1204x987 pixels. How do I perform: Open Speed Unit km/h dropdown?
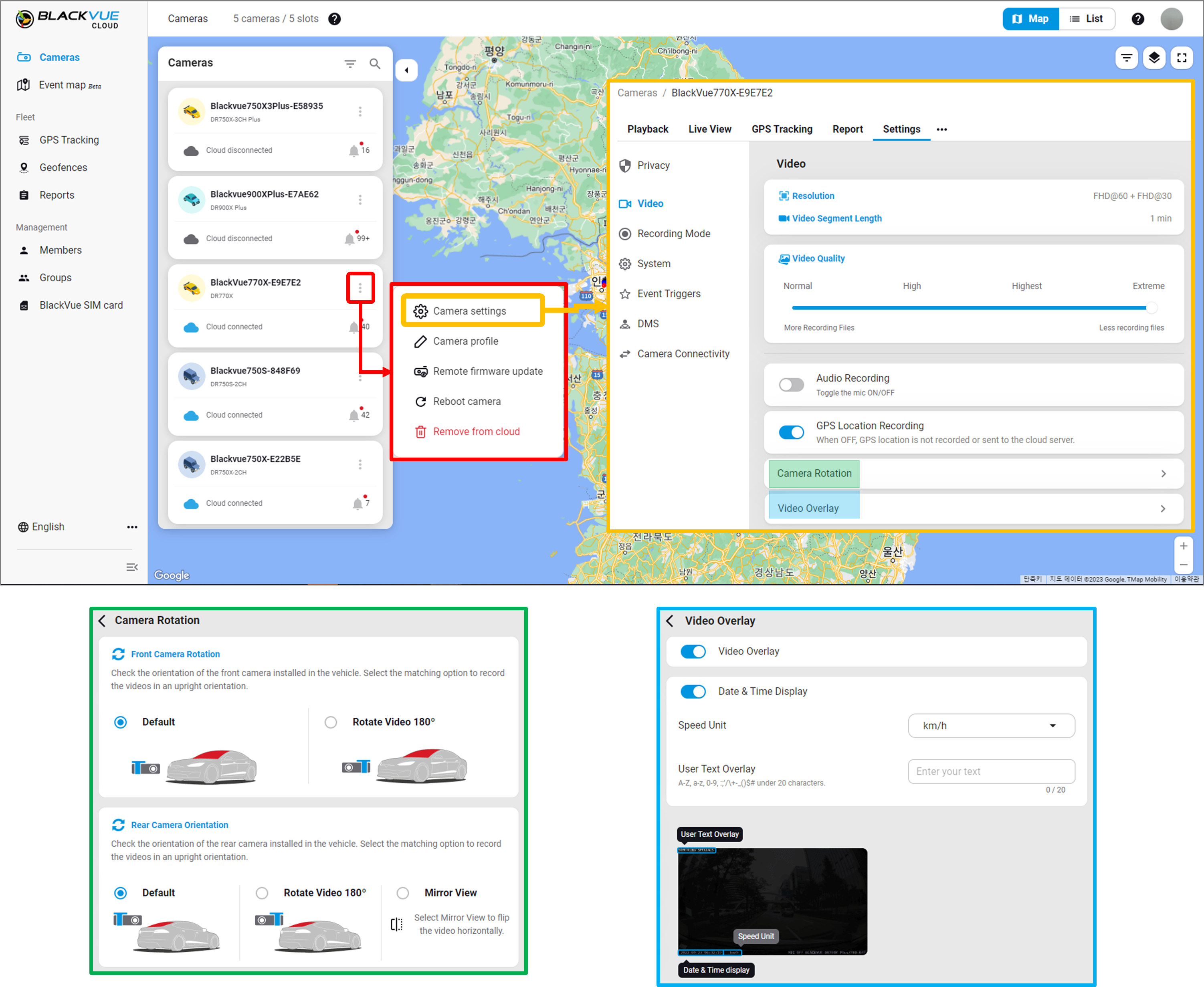click(991, 725)
